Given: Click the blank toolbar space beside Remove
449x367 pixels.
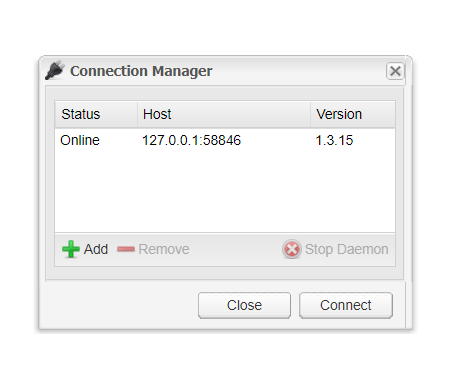Looking at the screenshot, I should point(235,249).
